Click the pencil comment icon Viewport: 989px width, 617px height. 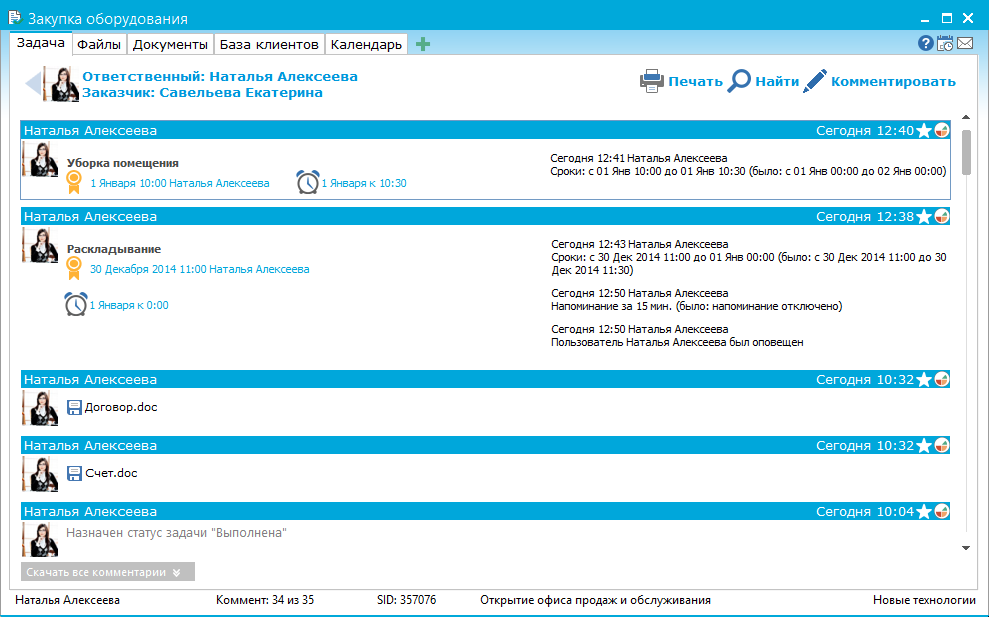[815, 81]
